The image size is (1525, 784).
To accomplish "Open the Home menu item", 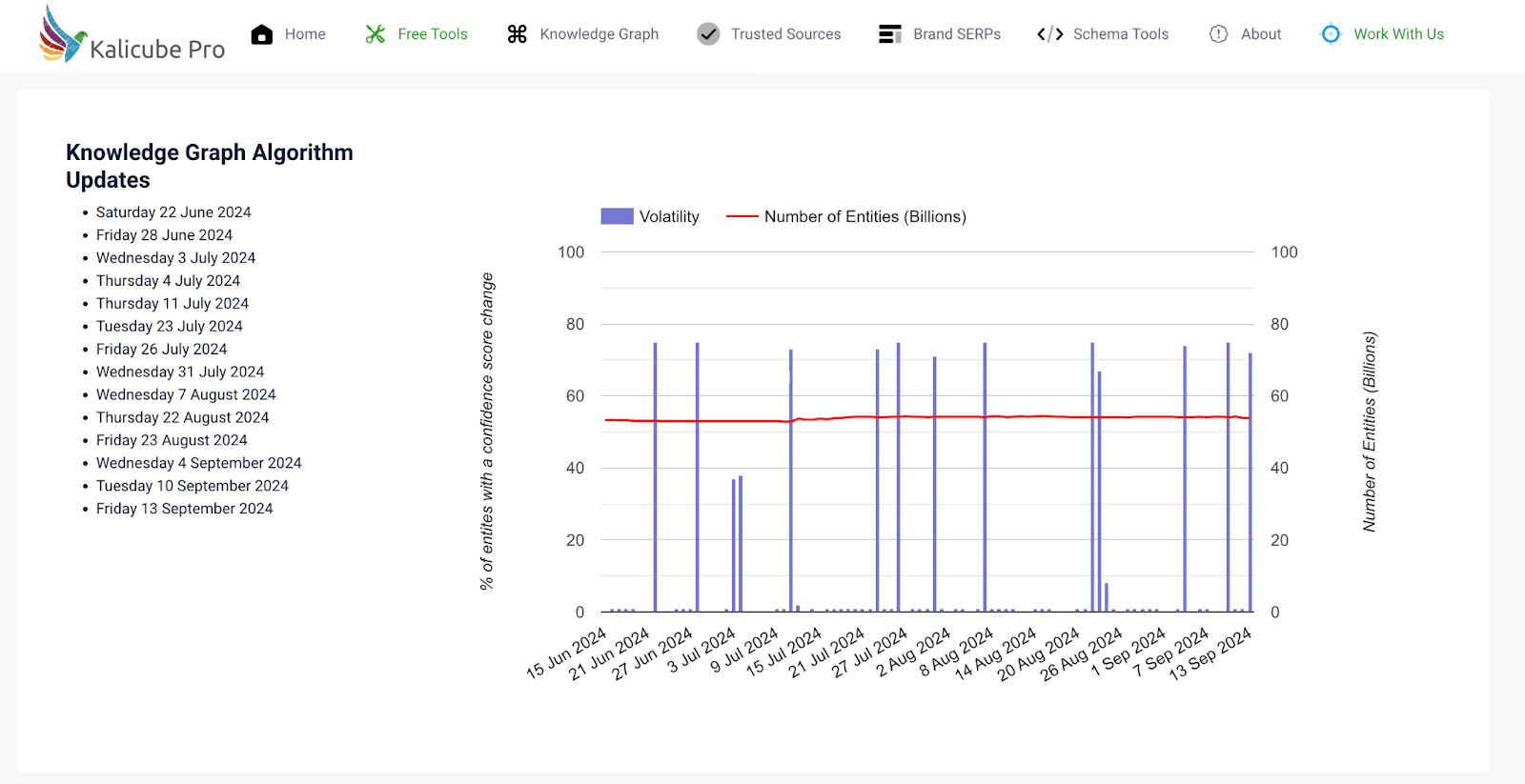I will point(305,34).
